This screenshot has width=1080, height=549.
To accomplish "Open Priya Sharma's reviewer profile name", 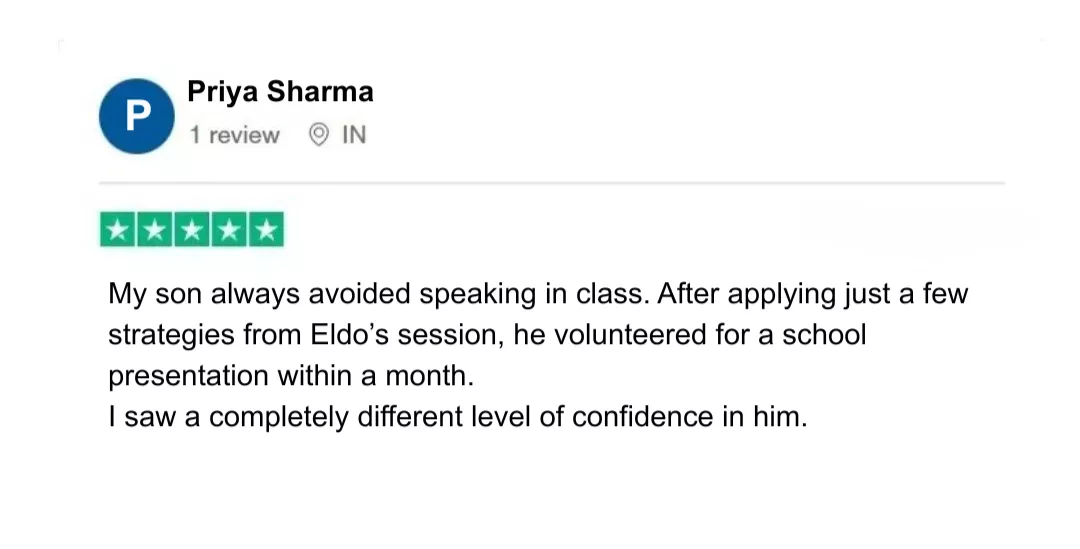I will [280, 92].
